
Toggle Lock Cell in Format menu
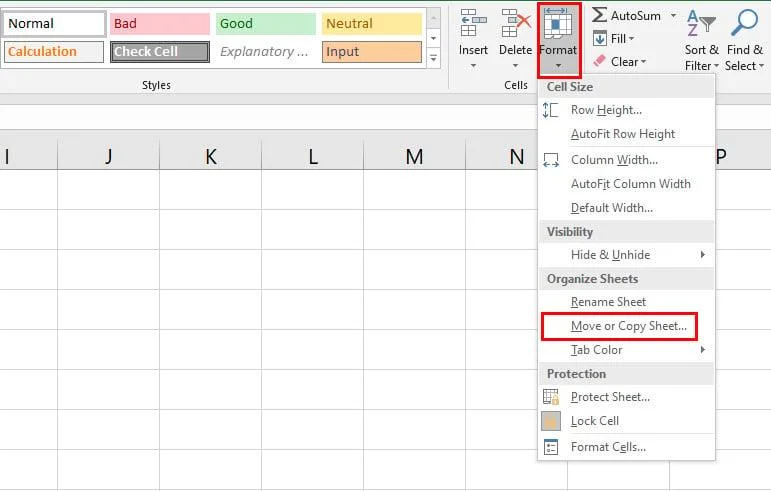click(594, 421)
